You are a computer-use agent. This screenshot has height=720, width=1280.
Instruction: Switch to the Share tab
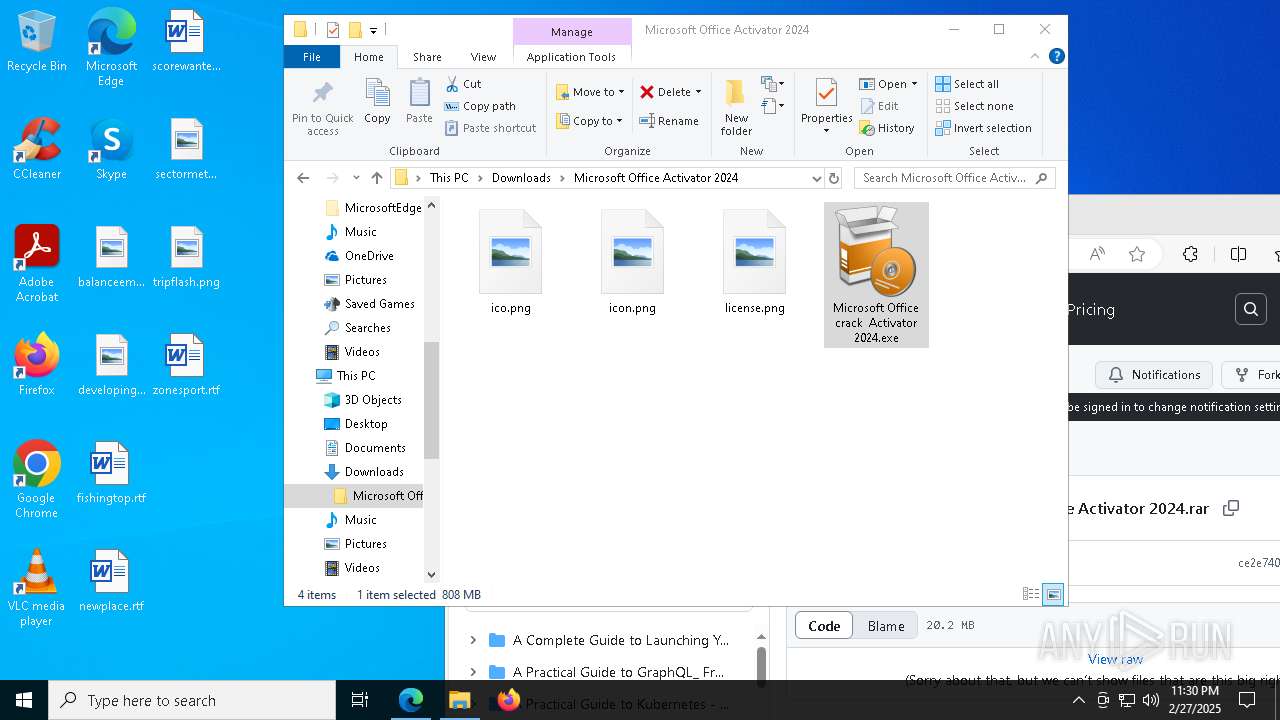(x=427, y=57)
